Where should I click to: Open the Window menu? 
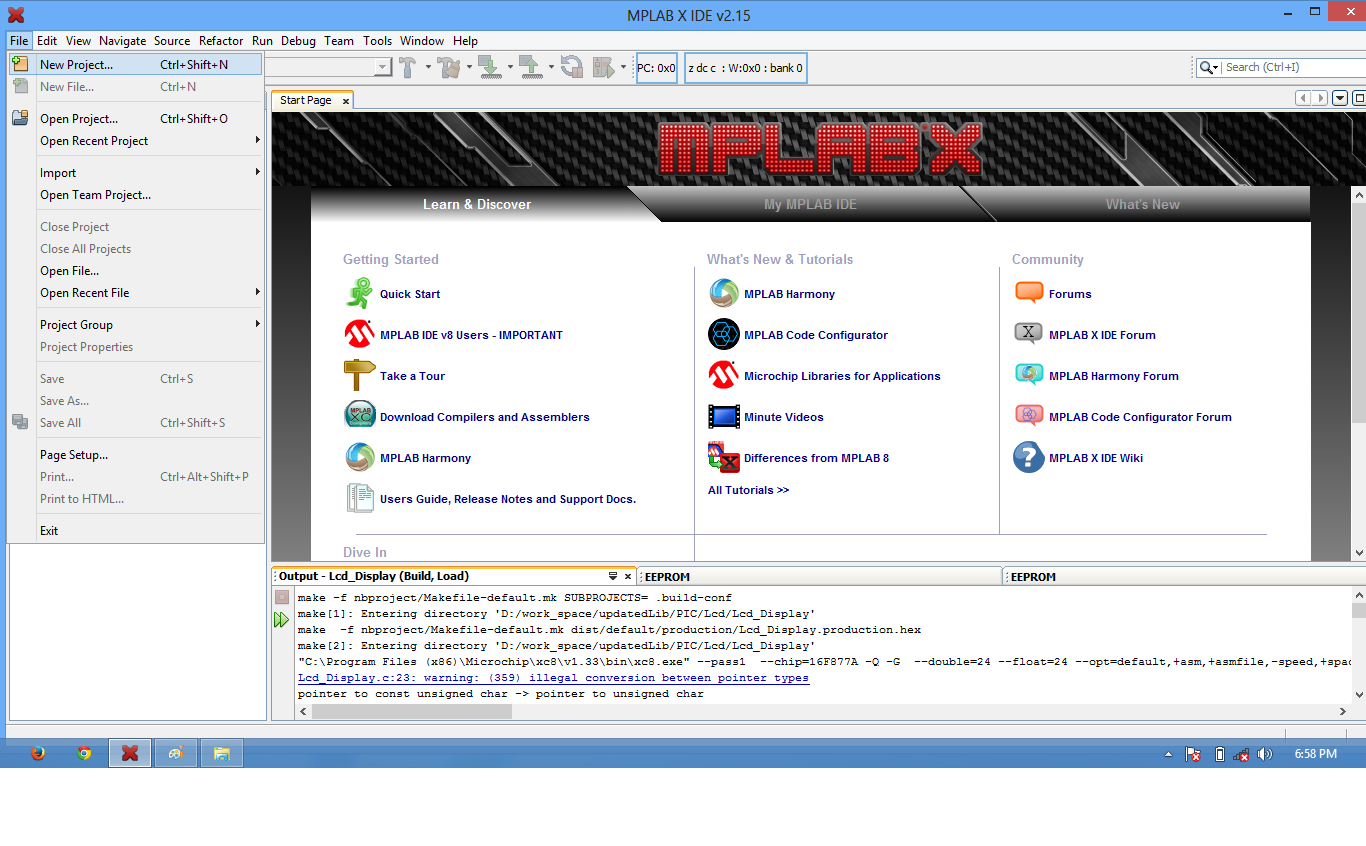coord(422,41)
